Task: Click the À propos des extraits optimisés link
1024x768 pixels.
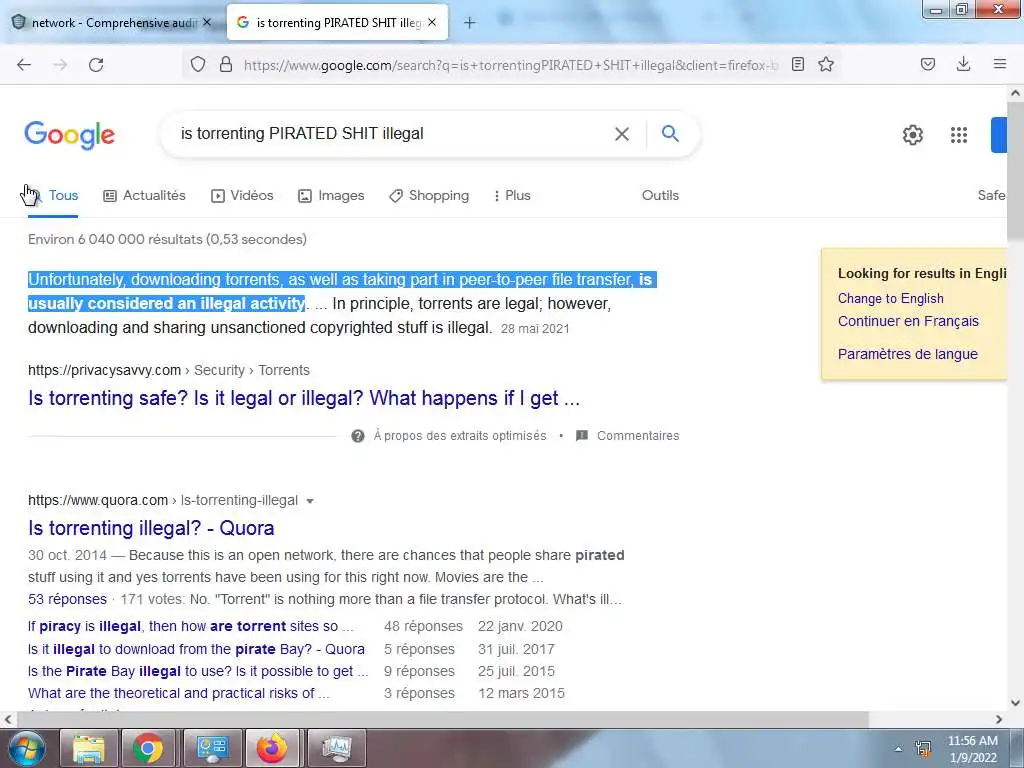Action: coord(460,436)
